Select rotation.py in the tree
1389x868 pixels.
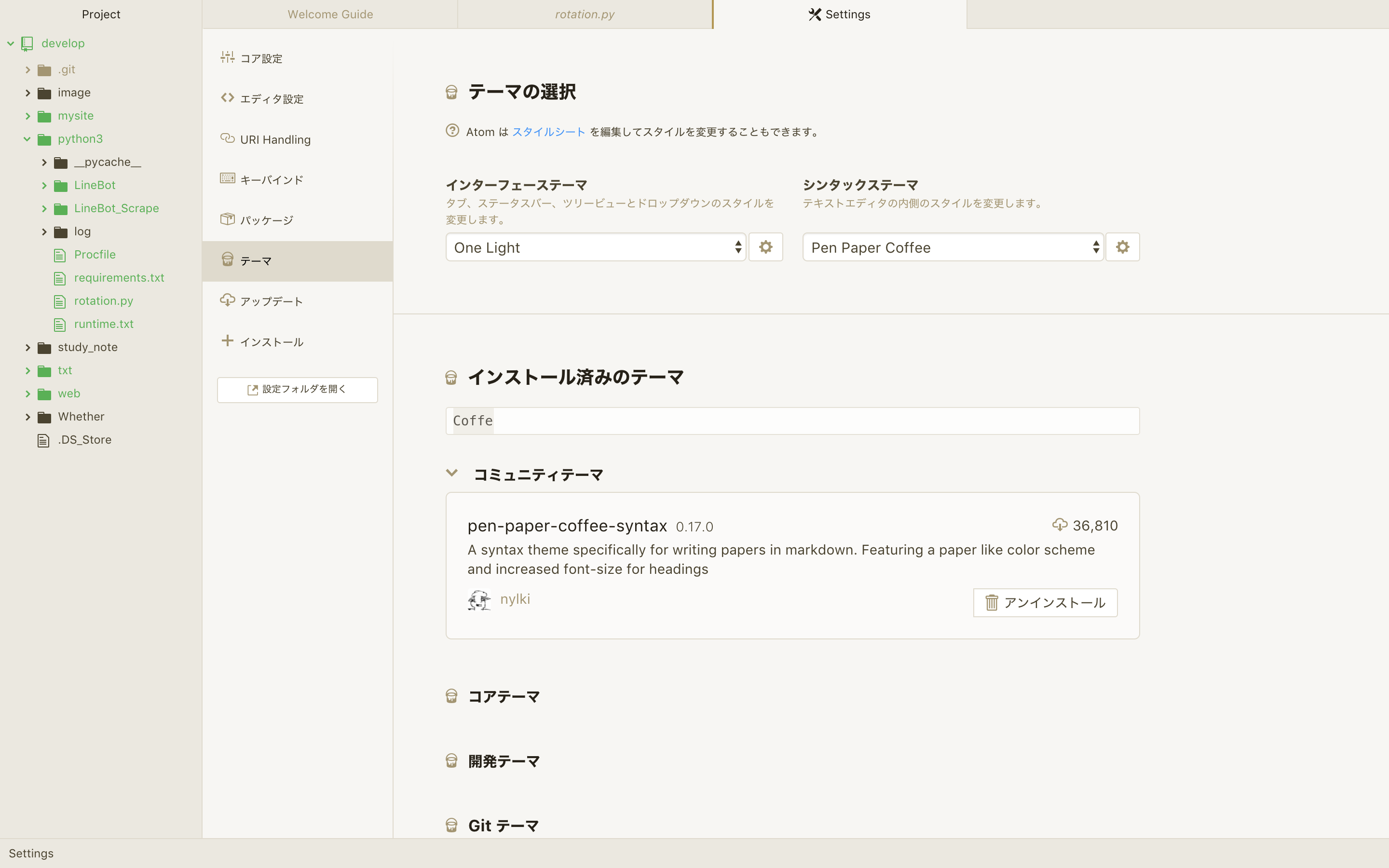(x=103, y=301)
